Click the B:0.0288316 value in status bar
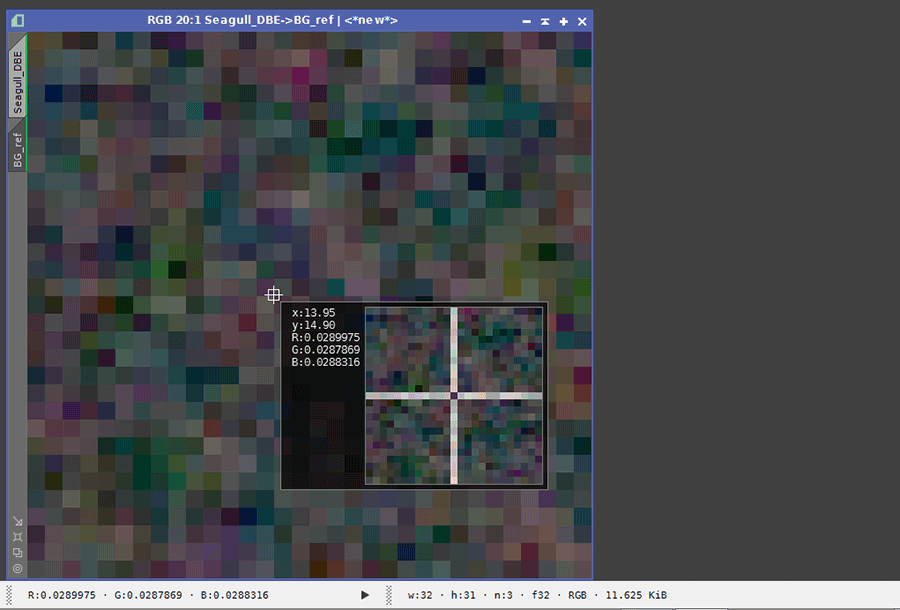The width and height of the screenshot is (900, 610). (235, 596)
